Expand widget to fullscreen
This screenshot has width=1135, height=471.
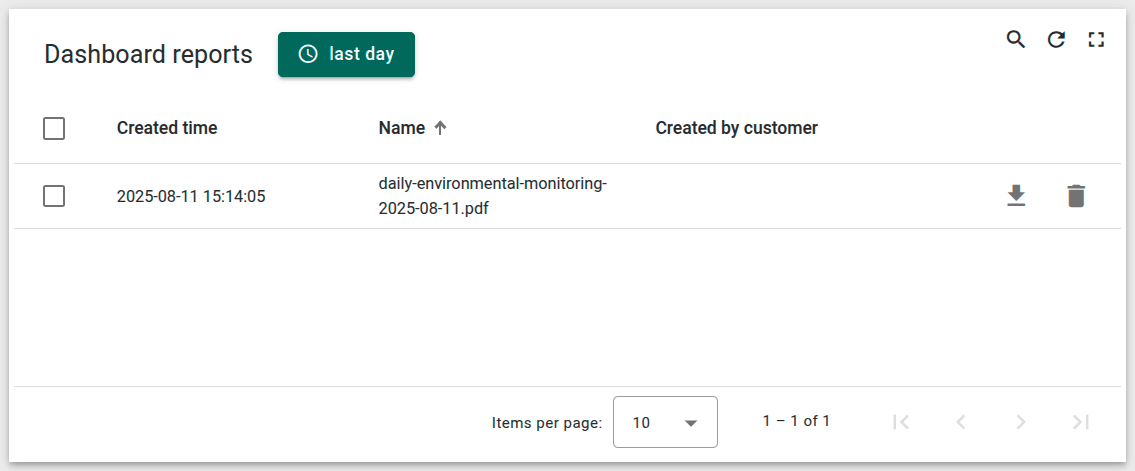point(1096,40)
